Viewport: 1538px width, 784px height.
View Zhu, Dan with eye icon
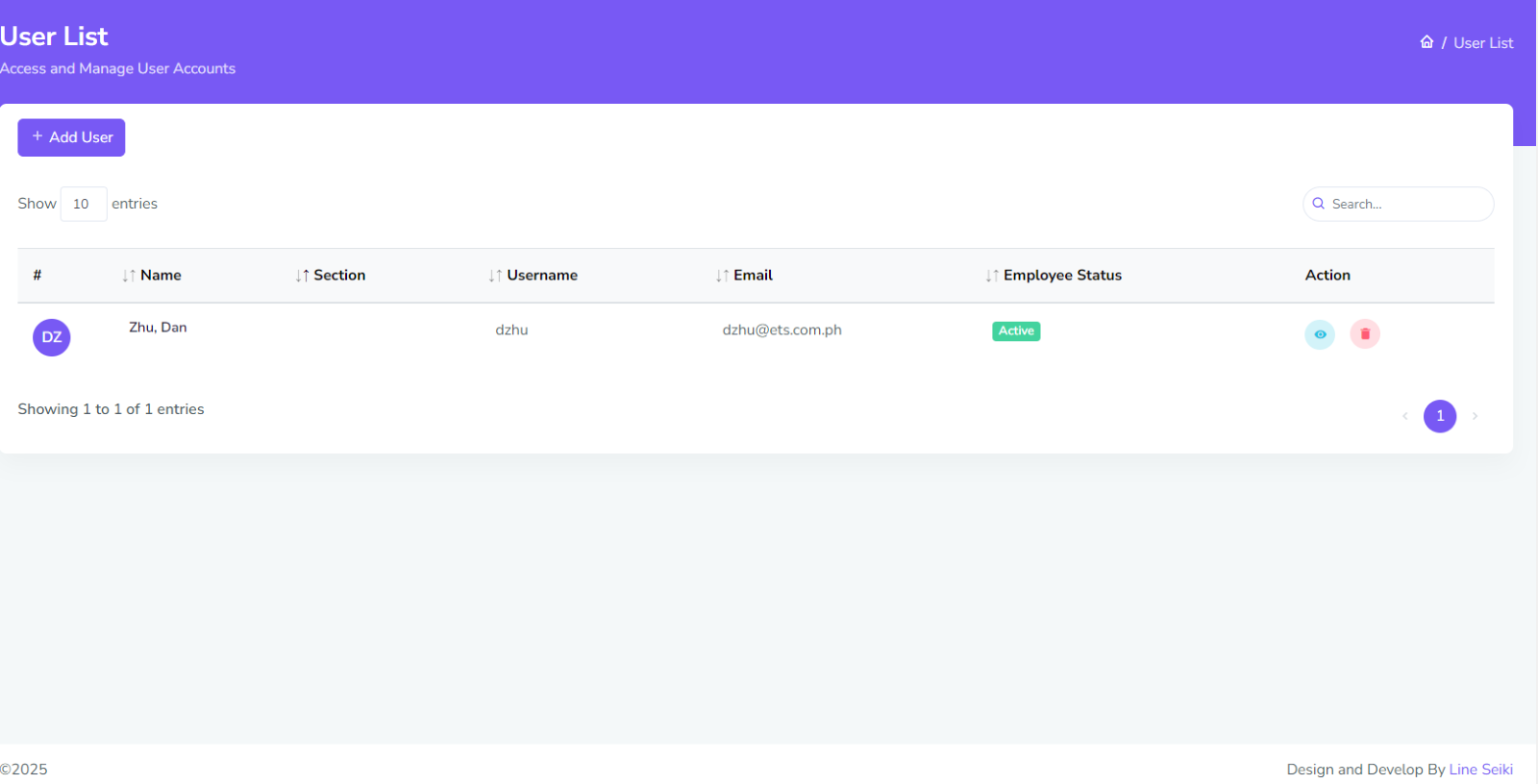1320,334
